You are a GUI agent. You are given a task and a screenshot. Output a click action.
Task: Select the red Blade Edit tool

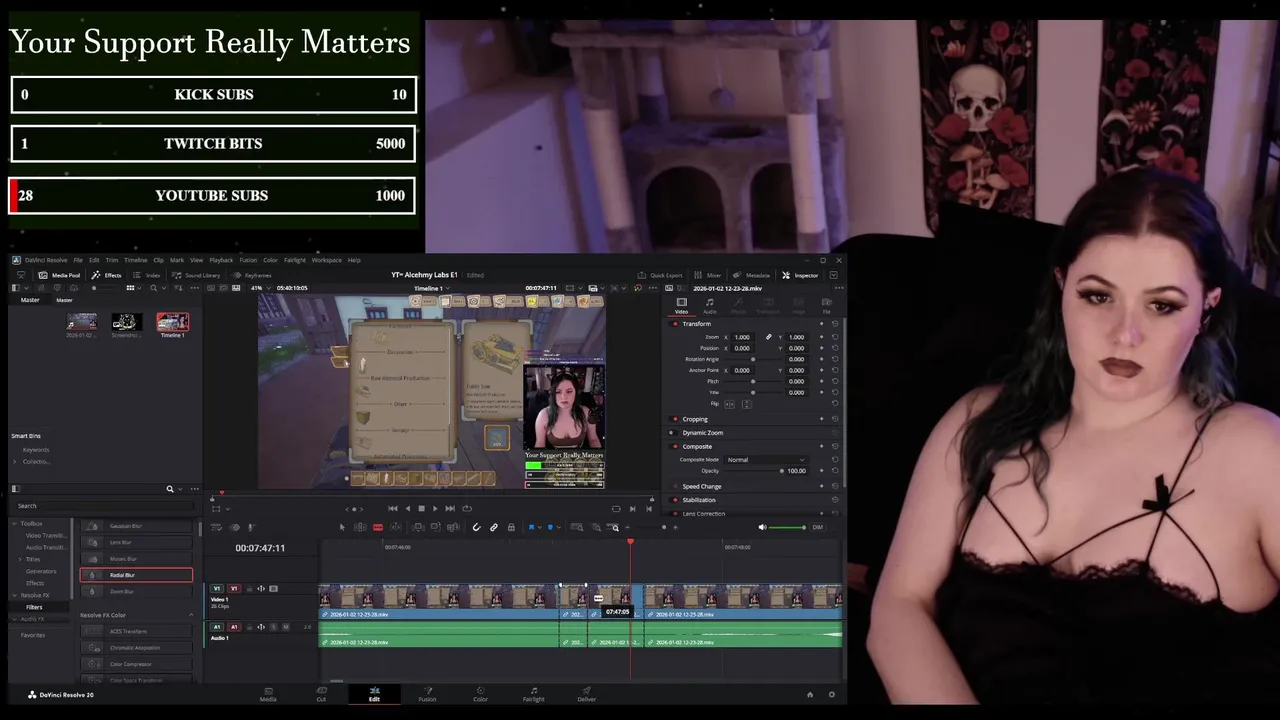point(378,527)
